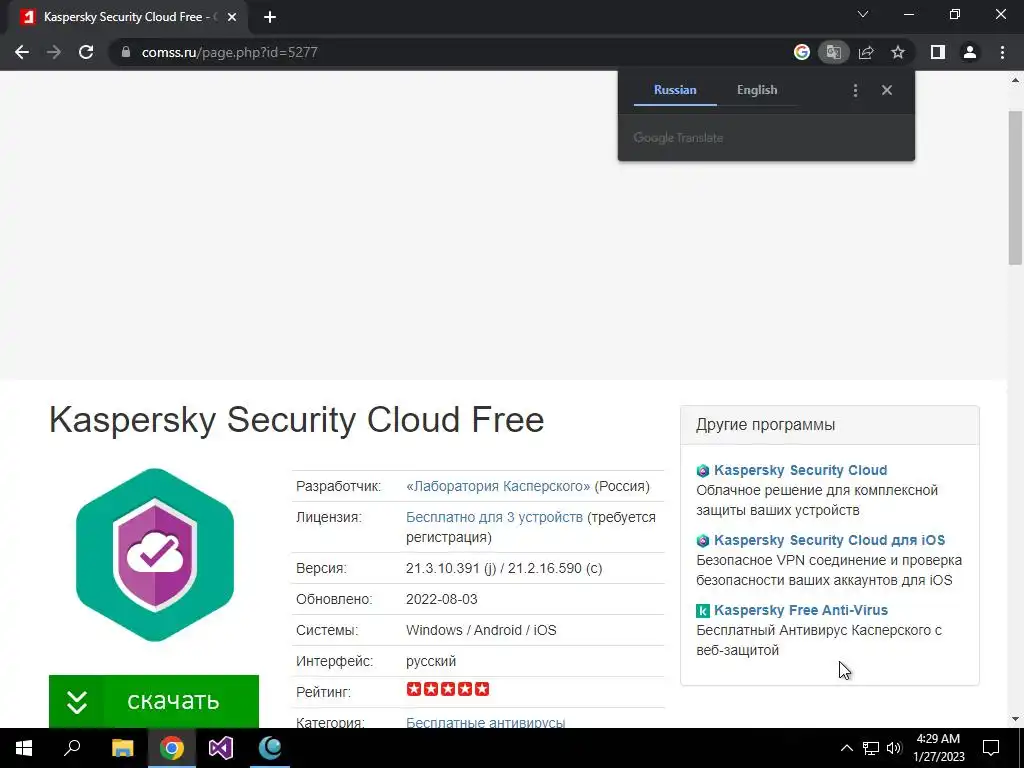
Task: Reload the comss.ru page
Action: (x=86, y=52)
